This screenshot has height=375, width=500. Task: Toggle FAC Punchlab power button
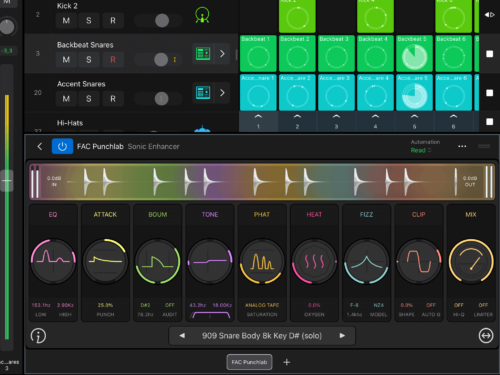(x=62, y=146)
